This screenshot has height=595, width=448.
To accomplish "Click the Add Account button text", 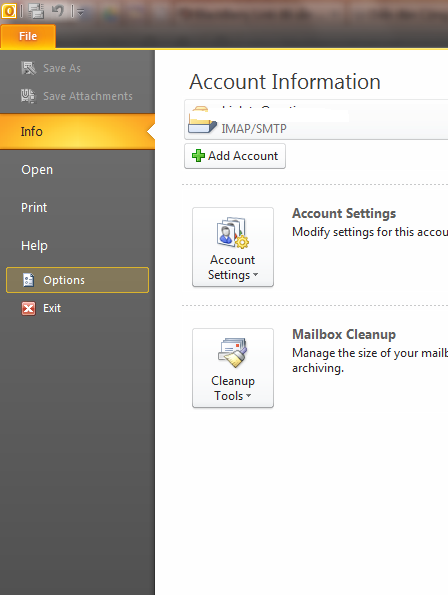I will click(x=243, y=156).
